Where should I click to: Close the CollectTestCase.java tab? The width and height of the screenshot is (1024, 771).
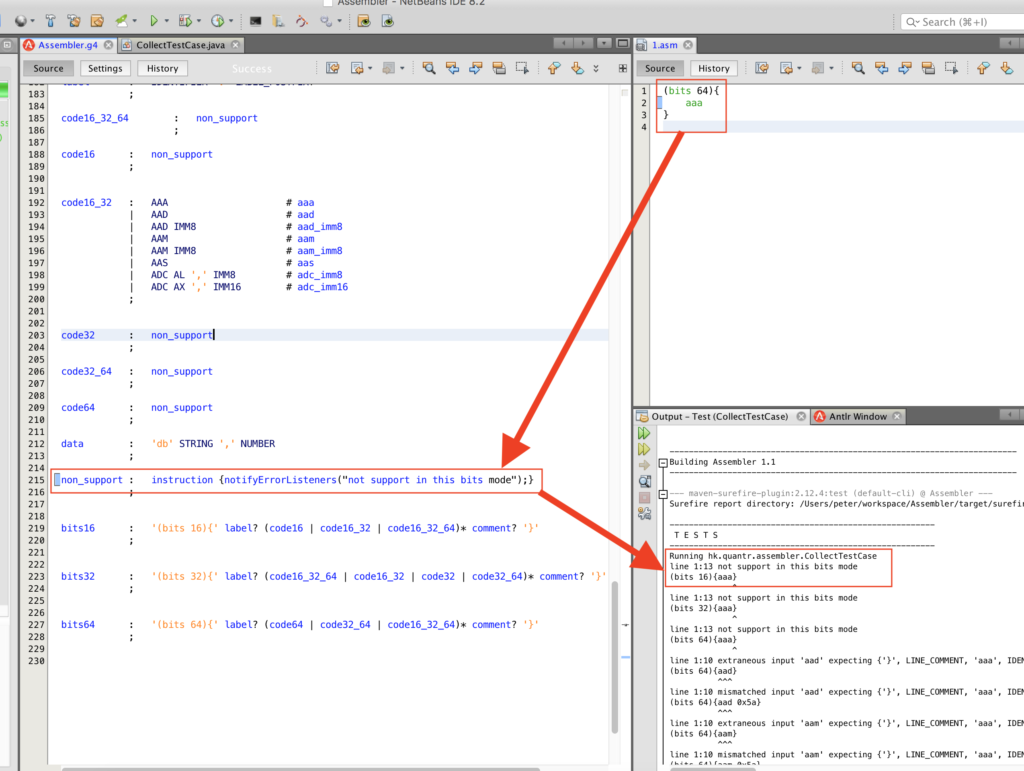[x=236, y=45]
